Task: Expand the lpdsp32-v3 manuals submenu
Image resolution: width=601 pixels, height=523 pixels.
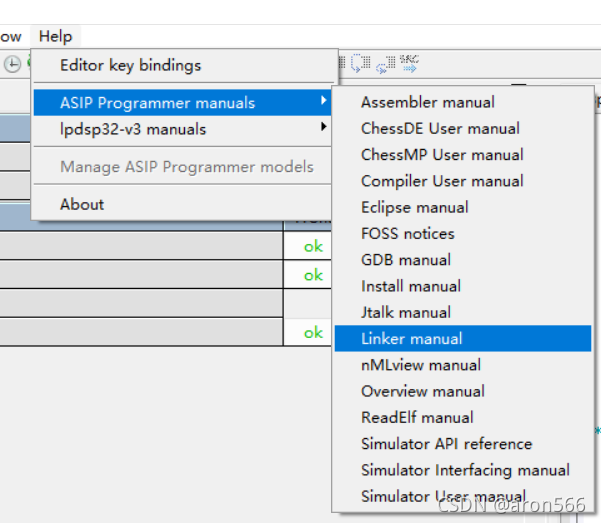Action: pyautogui.click(x=182, y=129)
